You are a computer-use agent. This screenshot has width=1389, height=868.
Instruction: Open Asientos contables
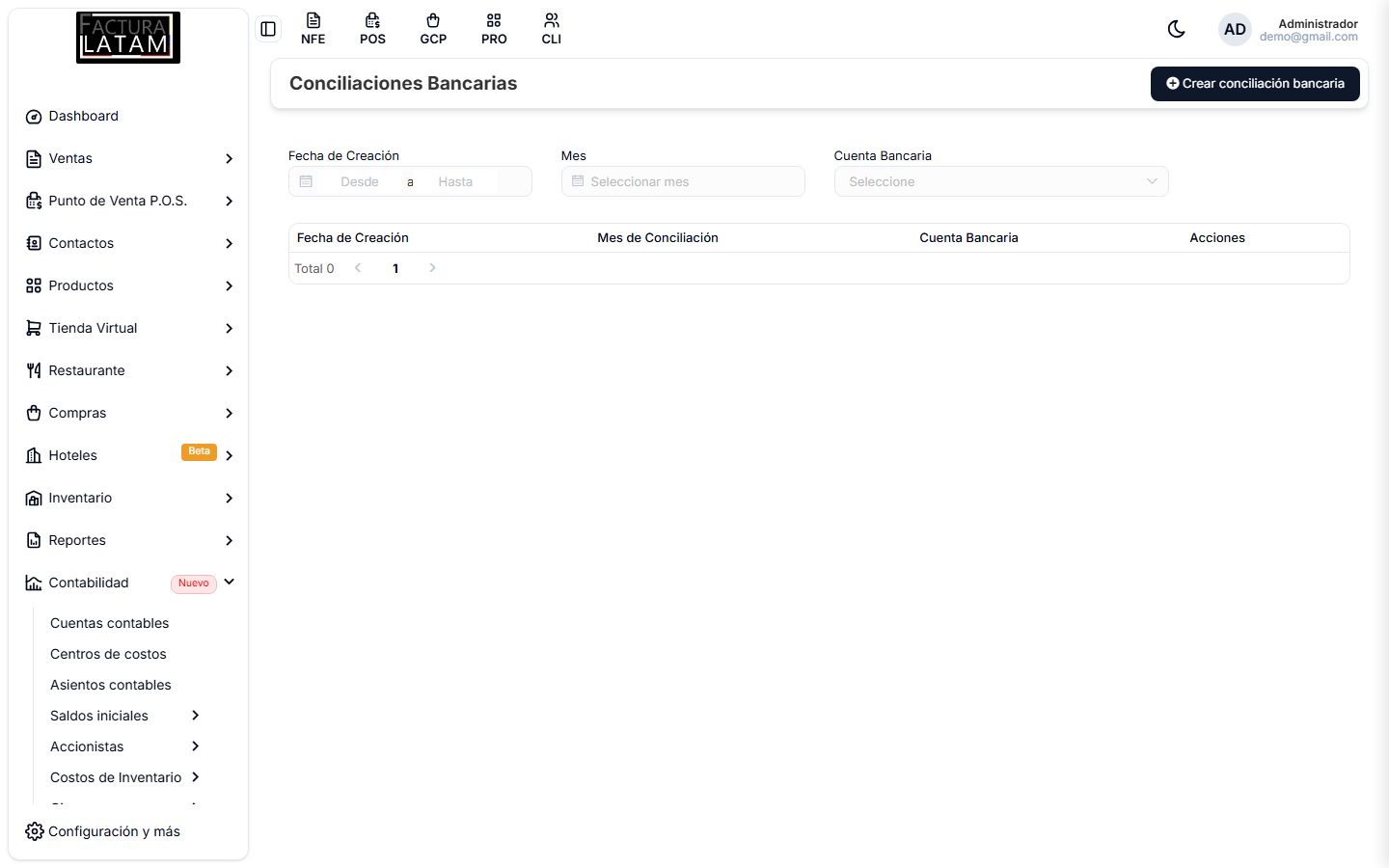pos(111,685)
